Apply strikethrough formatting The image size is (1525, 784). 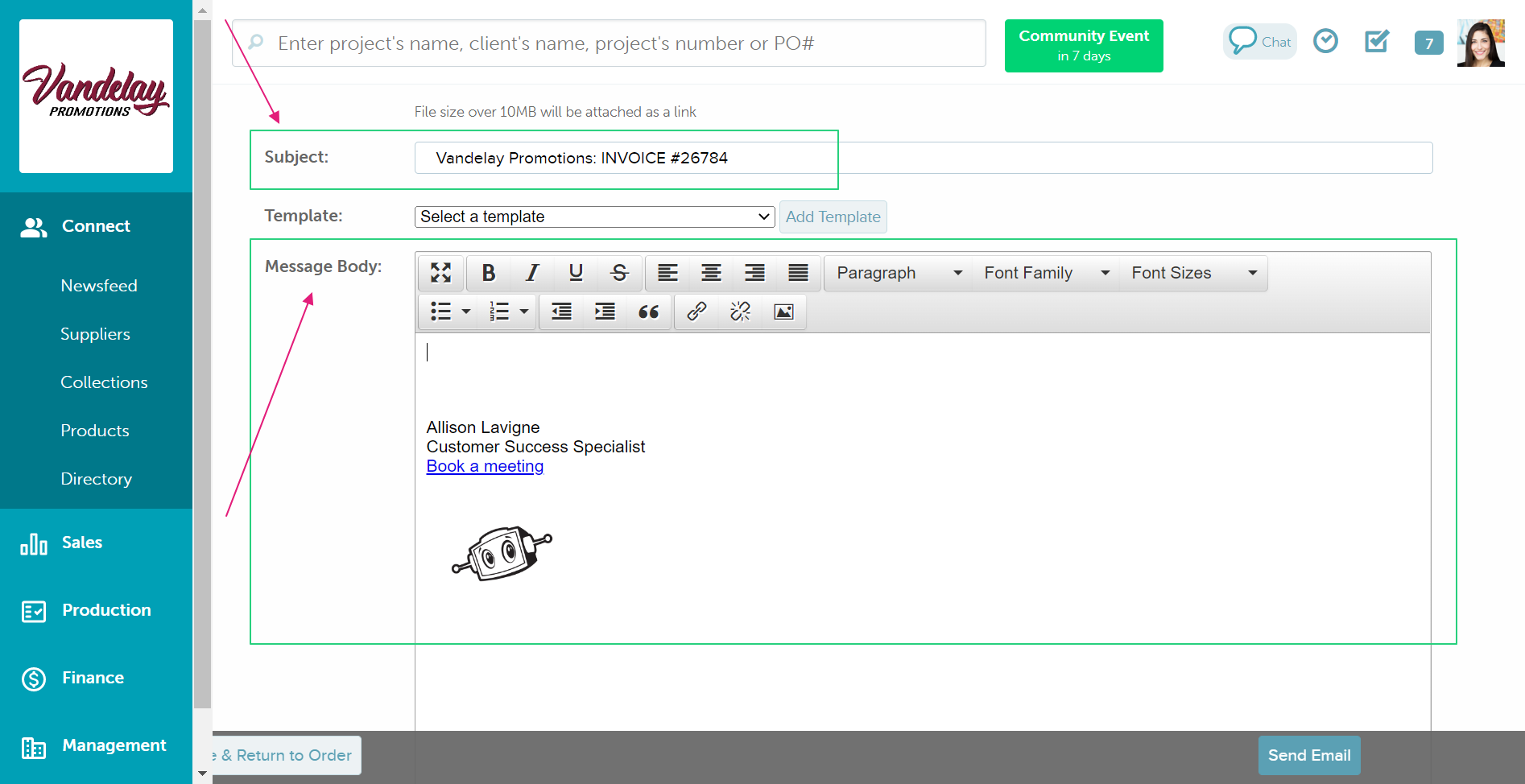pyautogui.click(x=619, y=273)
